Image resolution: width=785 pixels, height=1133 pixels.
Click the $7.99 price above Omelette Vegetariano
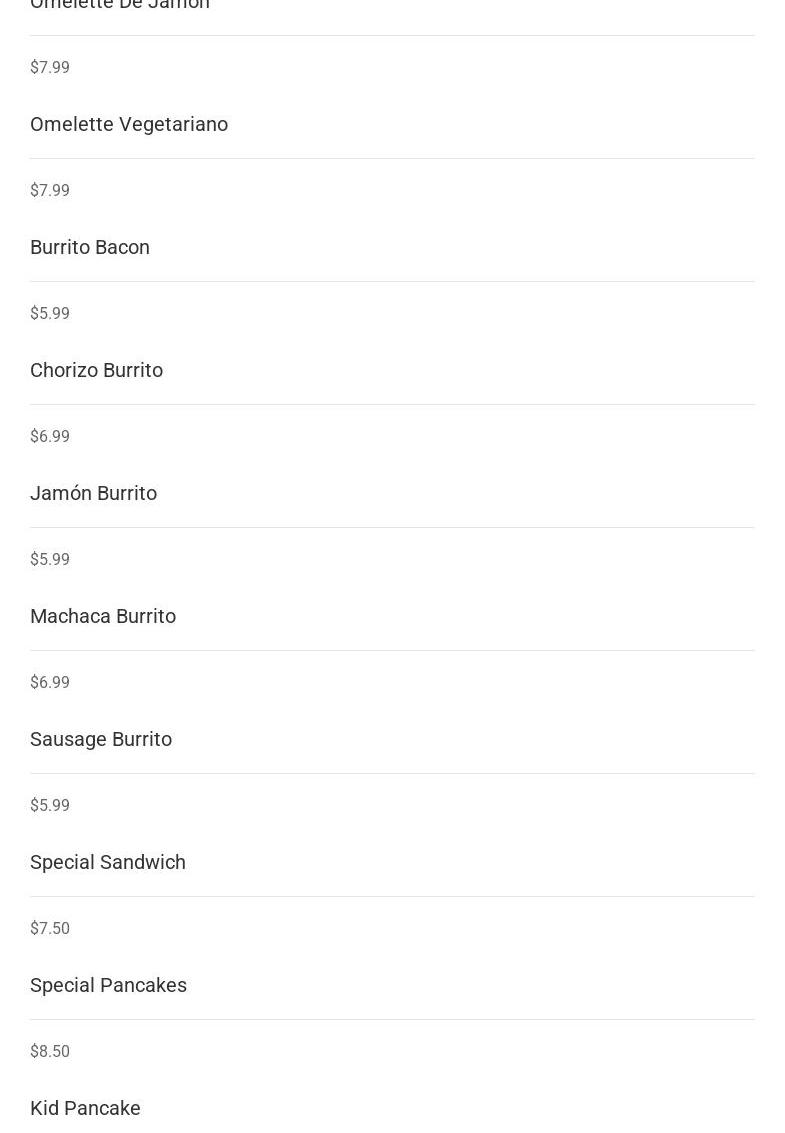coord(50,67)
